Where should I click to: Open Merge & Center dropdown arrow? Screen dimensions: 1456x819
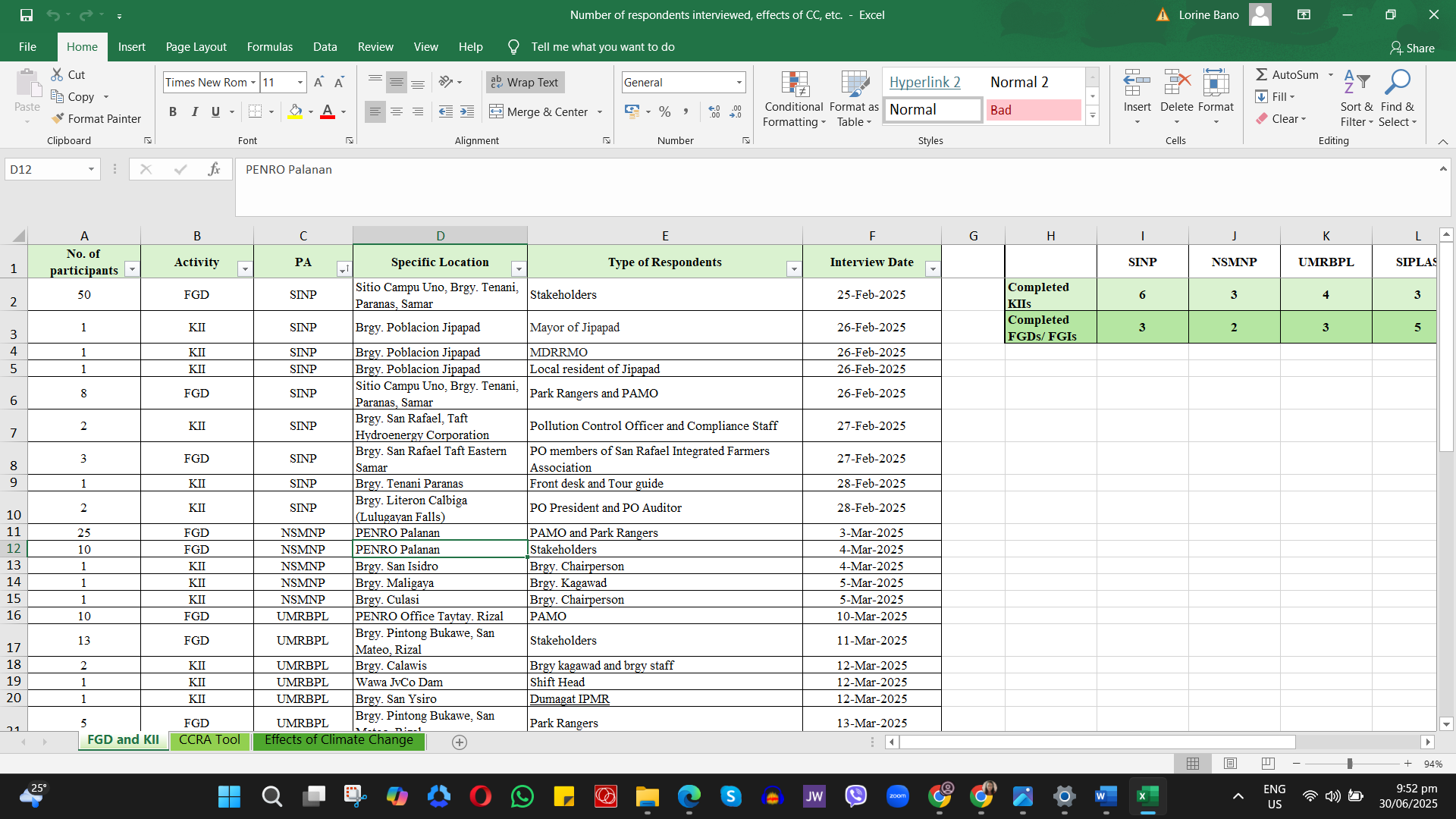coord(600,112)
